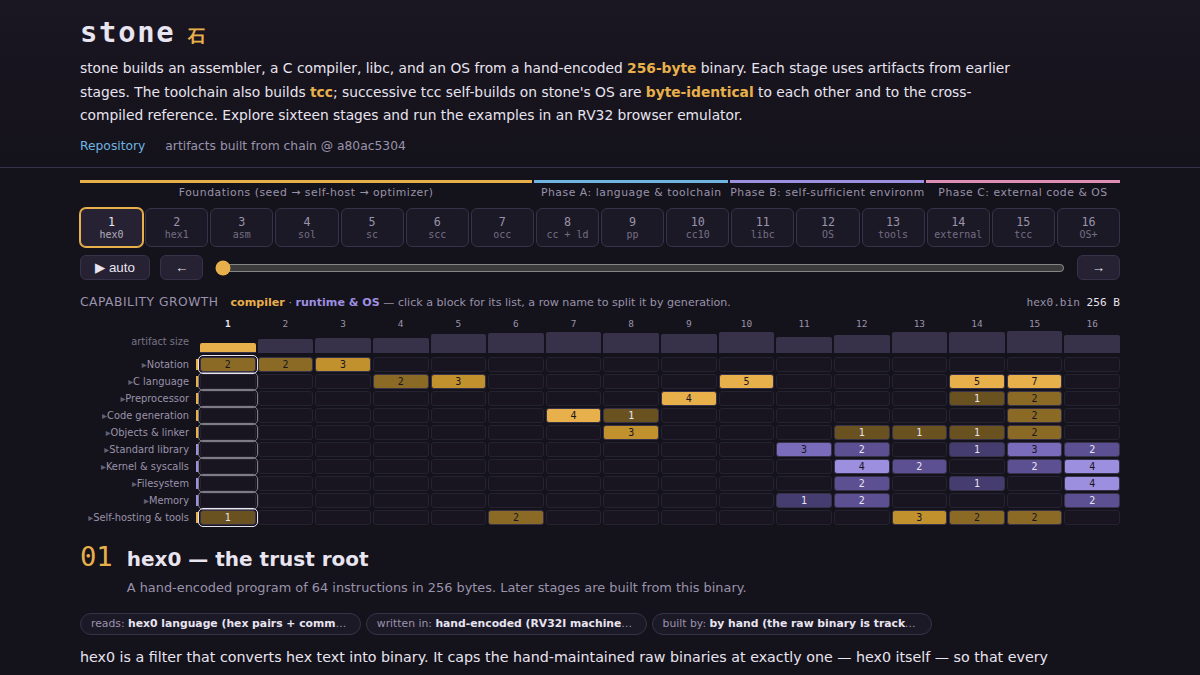The width and height of the screenshot is (1200, 675).
Task: Open stage 15 tcc tab
Action: pyautogui.click(x=1023, y=227)
